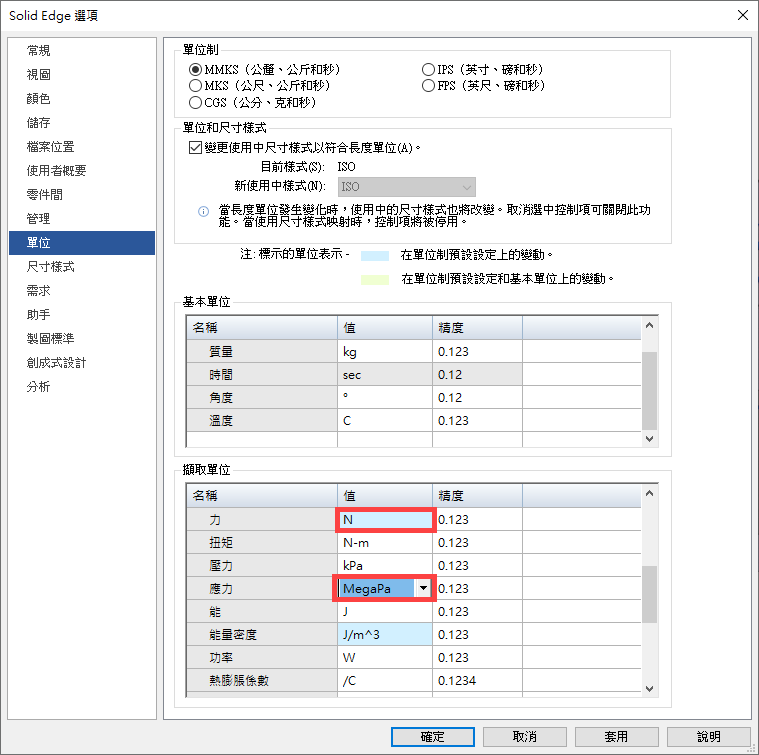This screenshot has width=759, height=755.
Task: Click the J value for 能
Action: 385,611
